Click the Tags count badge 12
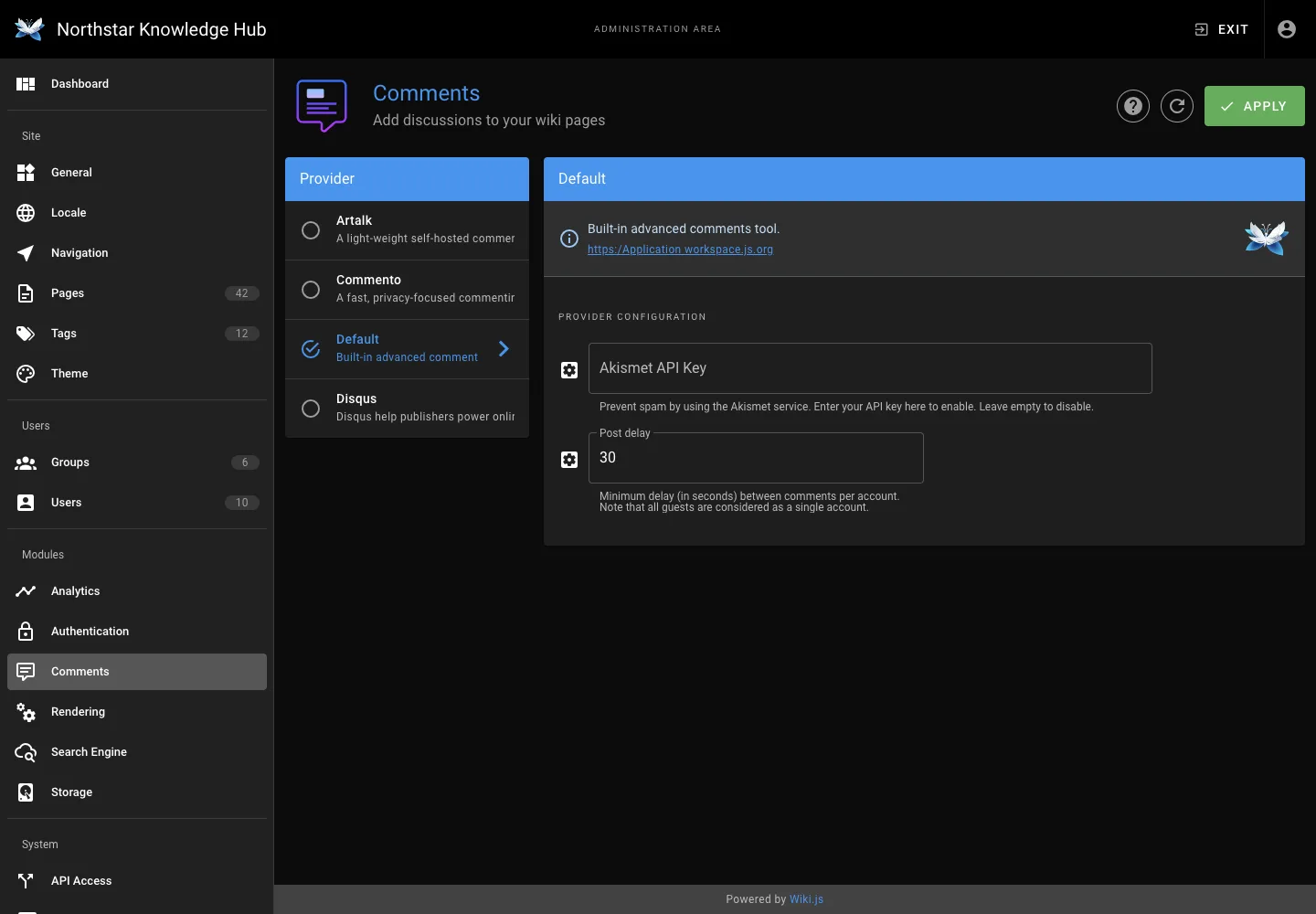Image resolution: width=1316 pixels, height=914 pixels. [242, 334]
